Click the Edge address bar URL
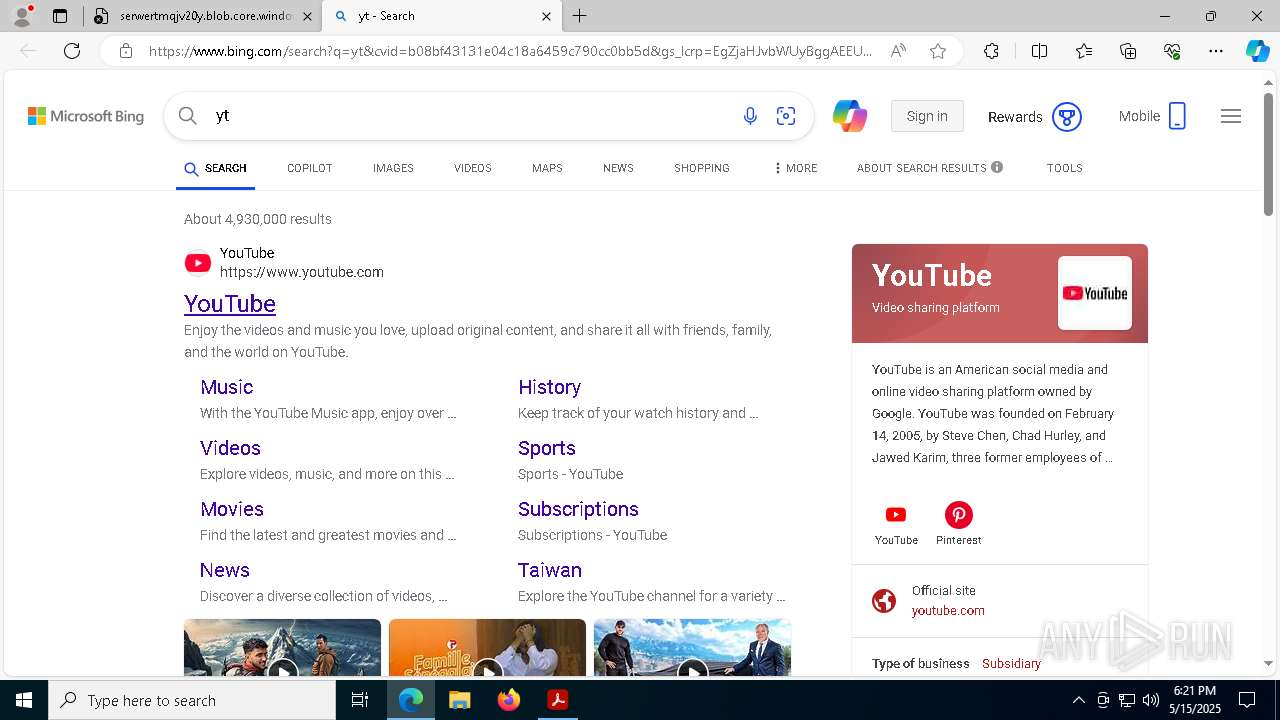 [510, 51]
